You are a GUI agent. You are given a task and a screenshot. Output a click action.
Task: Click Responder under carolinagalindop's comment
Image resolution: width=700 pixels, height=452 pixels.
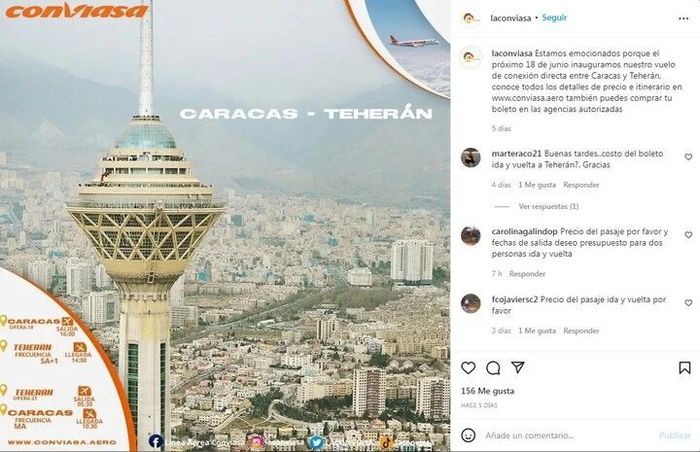(527, 274)
